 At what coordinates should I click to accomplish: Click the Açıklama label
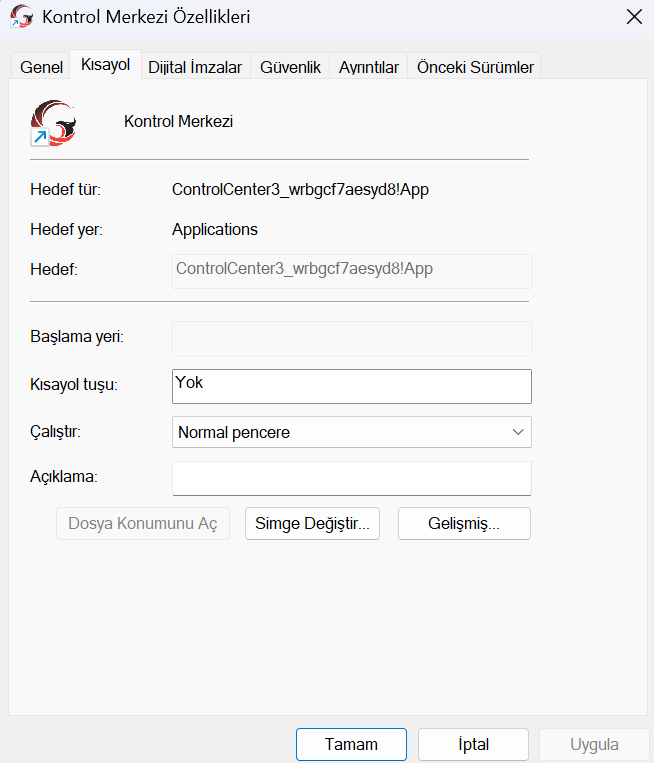click(x=64, y=476)
